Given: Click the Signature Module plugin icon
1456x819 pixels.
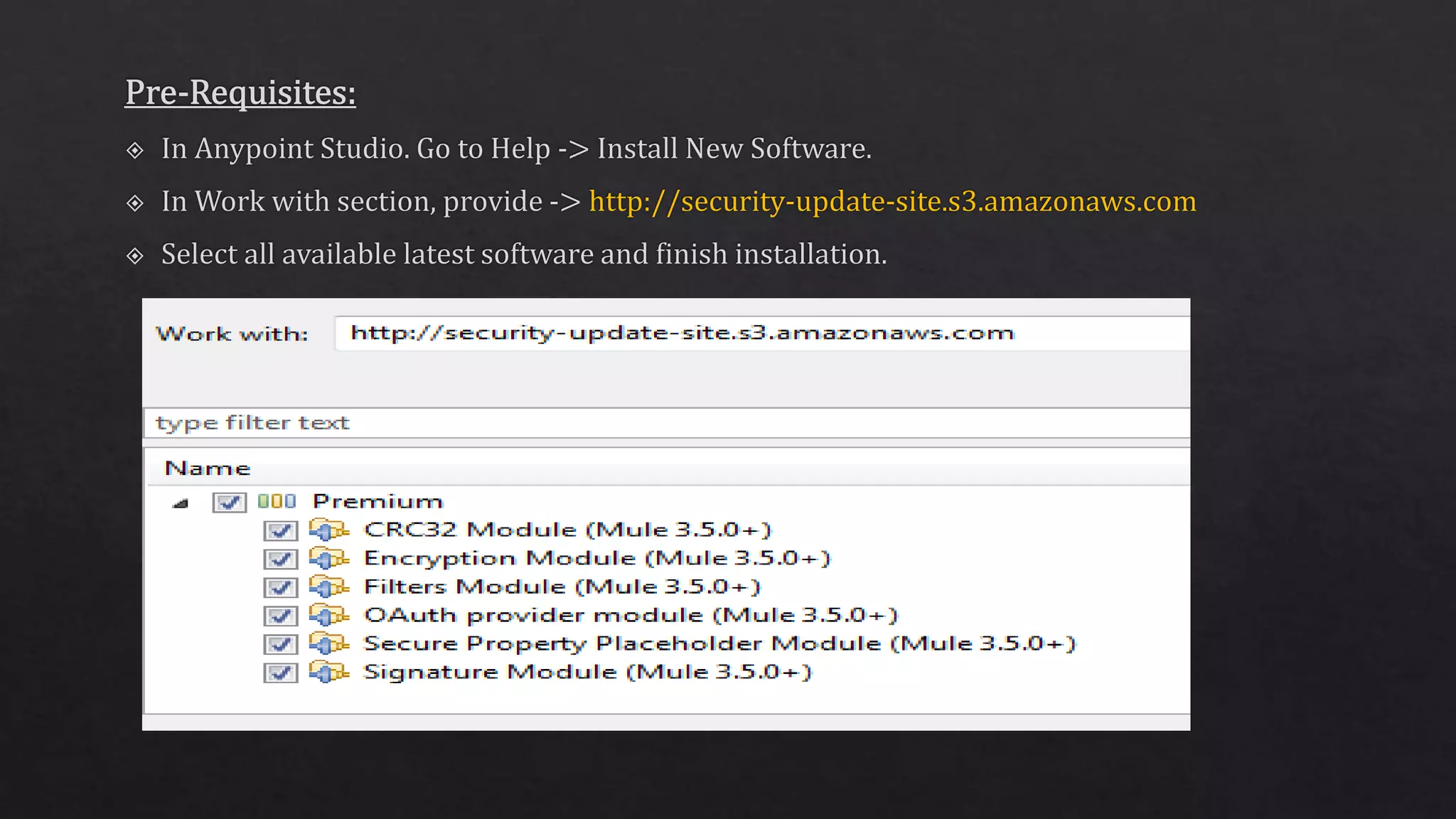Looking at the screenshot, I should click(x=329, y=673).
